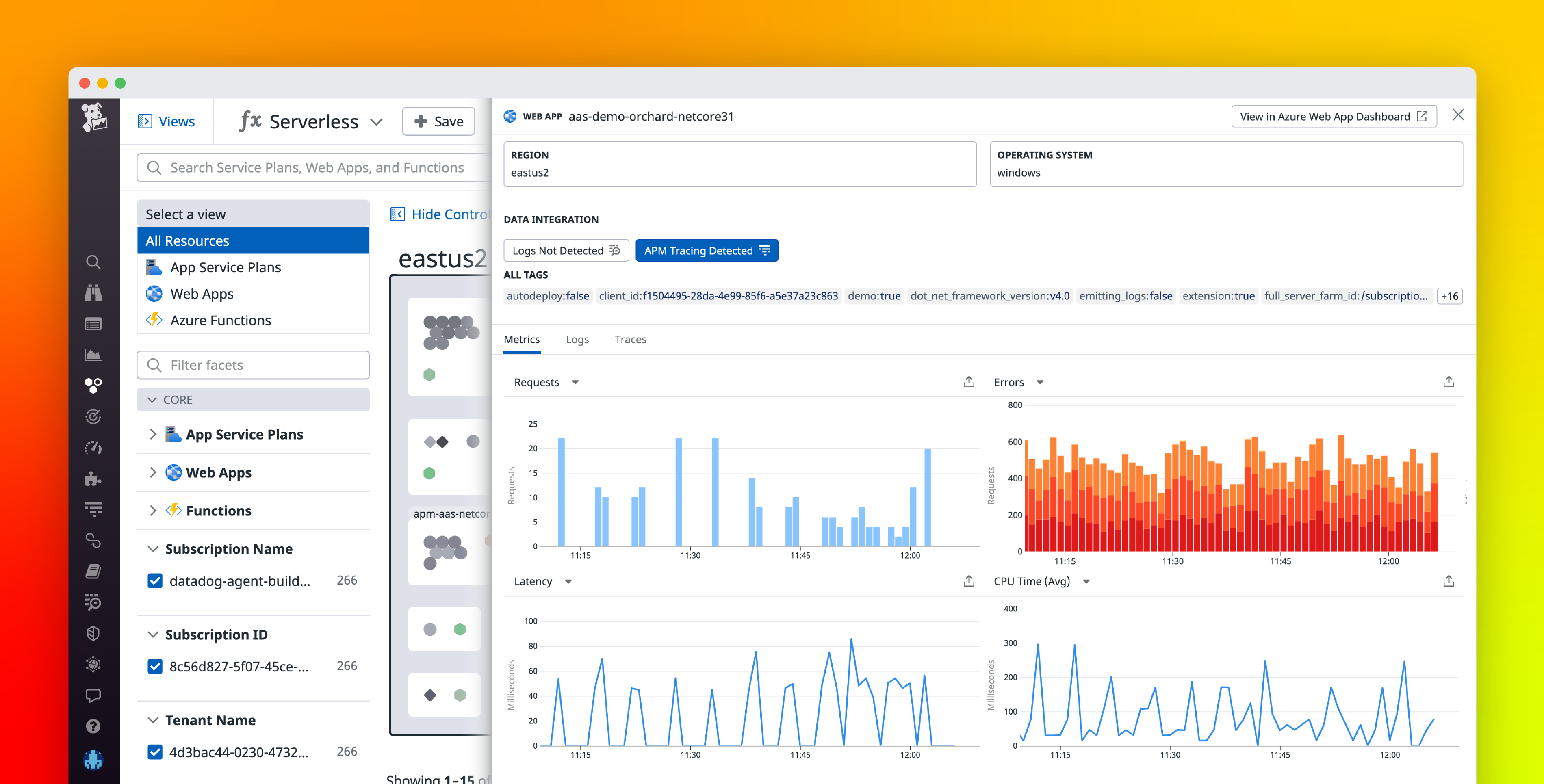Switch to the Traces tab
The height and width of the screenshot is (784, 1544).
click(630, 339)
